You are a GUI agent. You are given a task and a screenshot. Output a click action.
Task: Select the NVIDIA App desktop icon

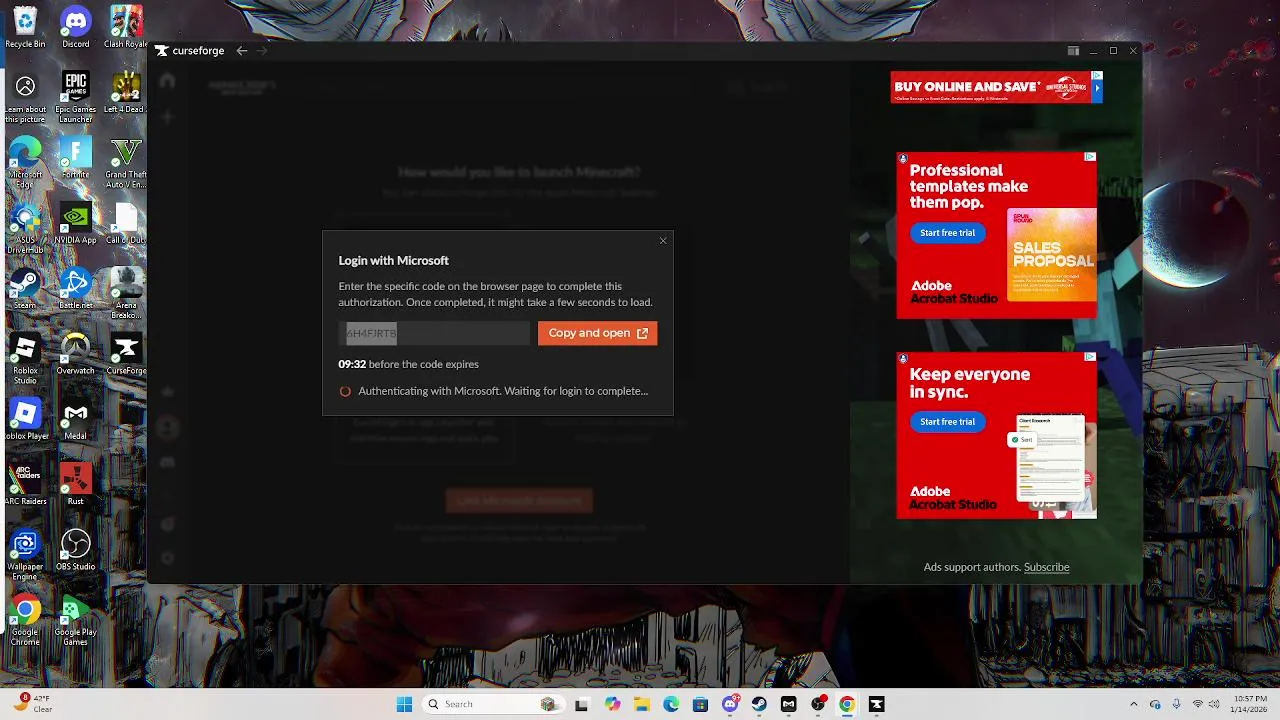76,223
